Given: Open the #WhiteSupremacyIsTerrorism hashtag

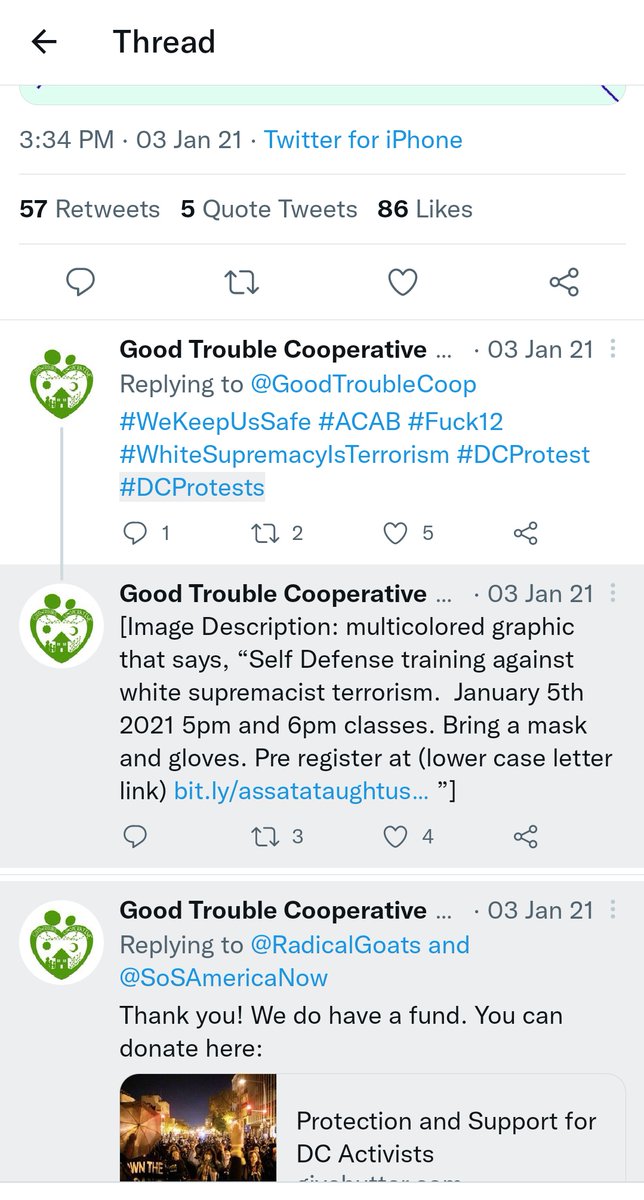Looking at the screenshot, I should (284, 455).
